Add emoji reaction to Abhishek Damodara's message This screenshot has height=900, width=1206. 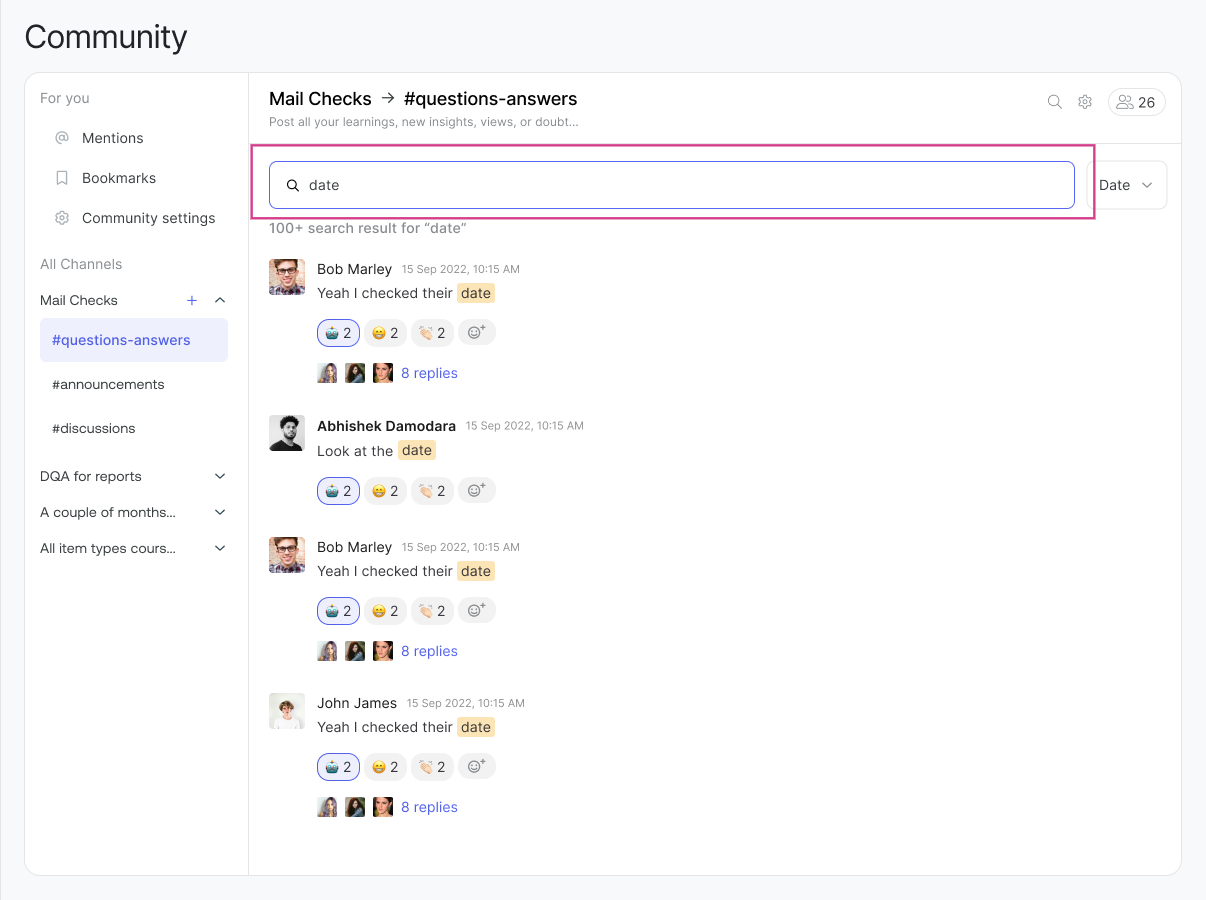(x=477, y=490)
